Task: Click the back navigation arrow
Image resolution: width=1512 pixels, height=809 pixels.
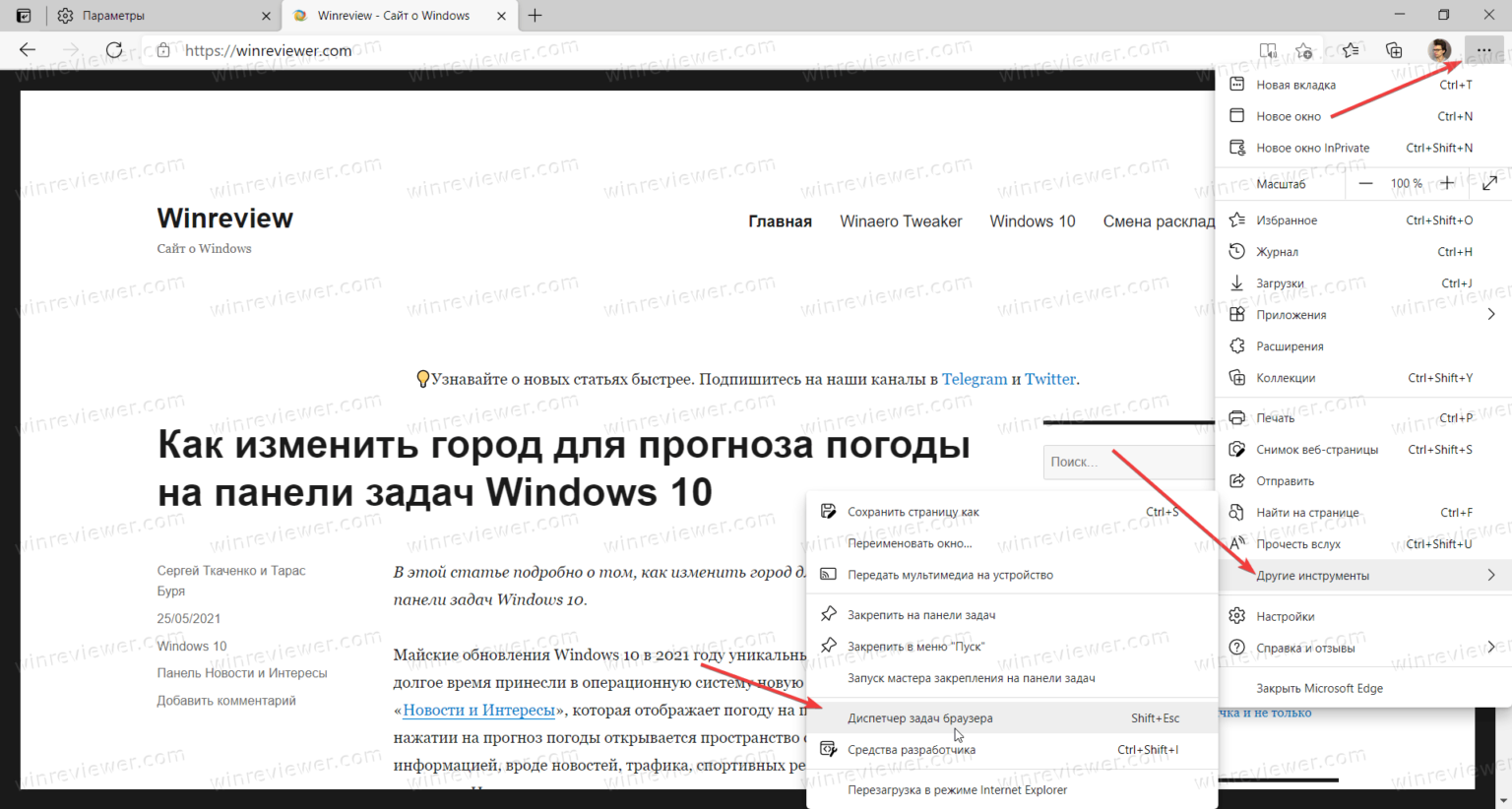Action: click(x=28, y=50)
